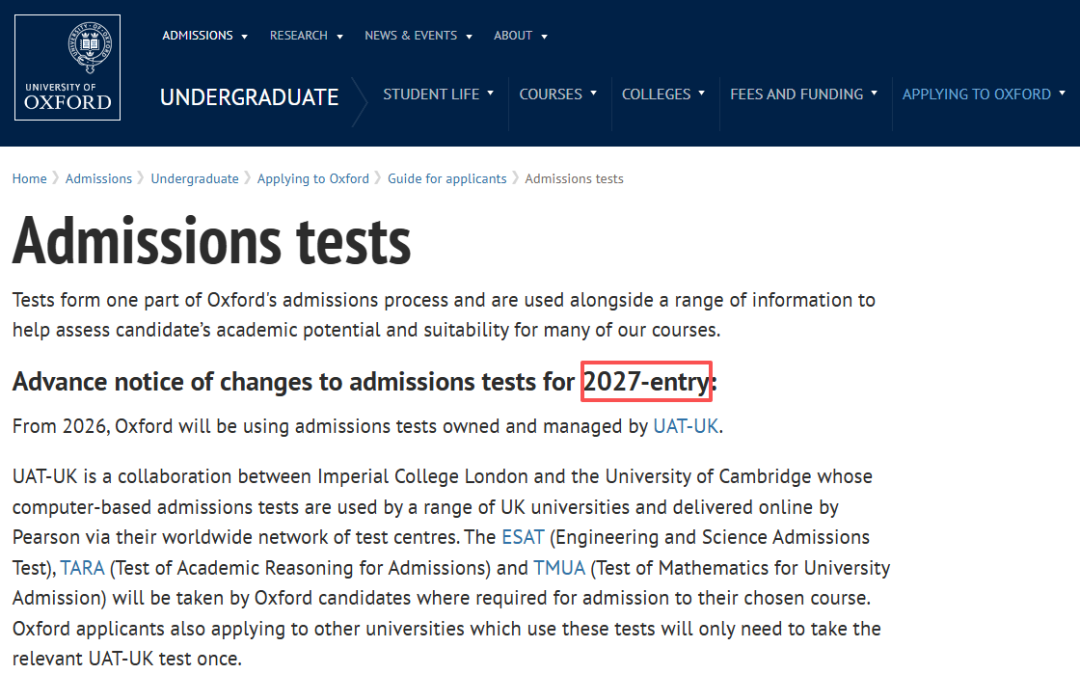Screen dimensions: 1080x674
Task: Expand the About menu
Action: [520, 36]
